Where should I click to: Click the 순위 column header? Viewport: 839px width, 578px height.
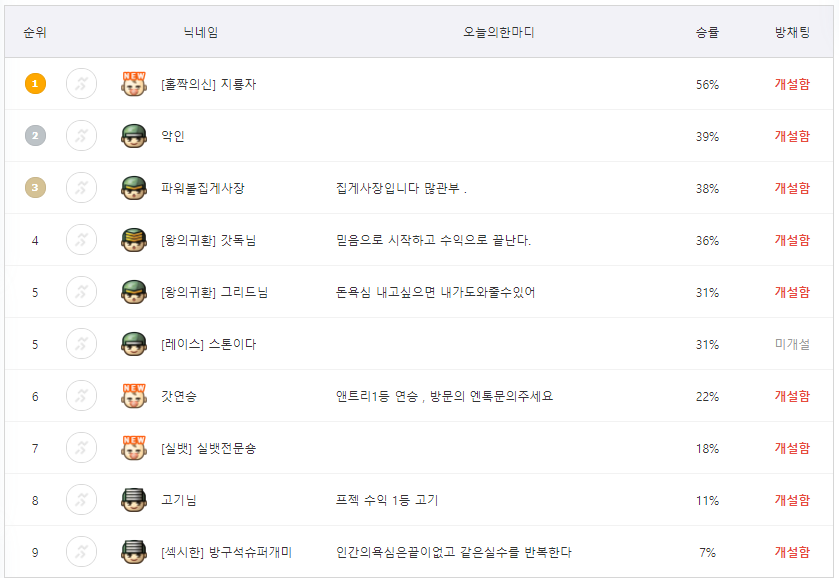[x=35, y=33]
